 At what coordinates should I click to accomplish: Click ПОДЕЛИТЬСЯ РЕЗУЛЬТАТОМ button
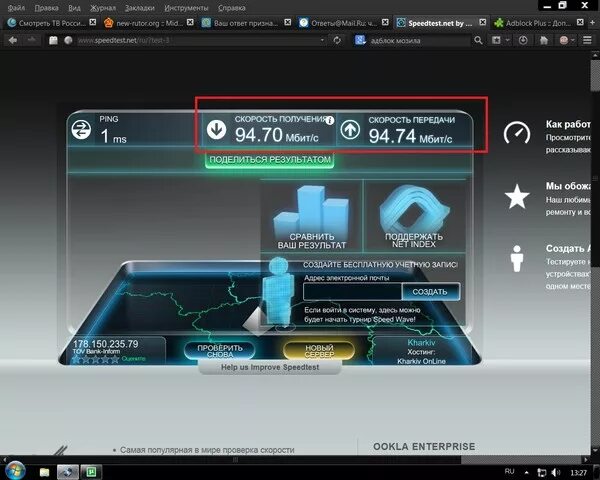click(x=270, y=160)
